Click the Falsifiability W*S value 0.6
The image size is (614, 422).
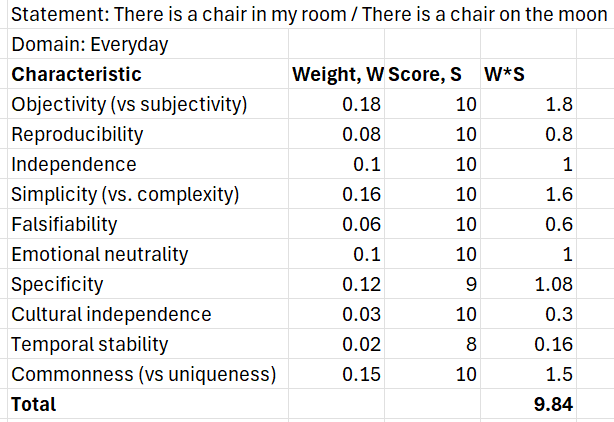(528, 224)
